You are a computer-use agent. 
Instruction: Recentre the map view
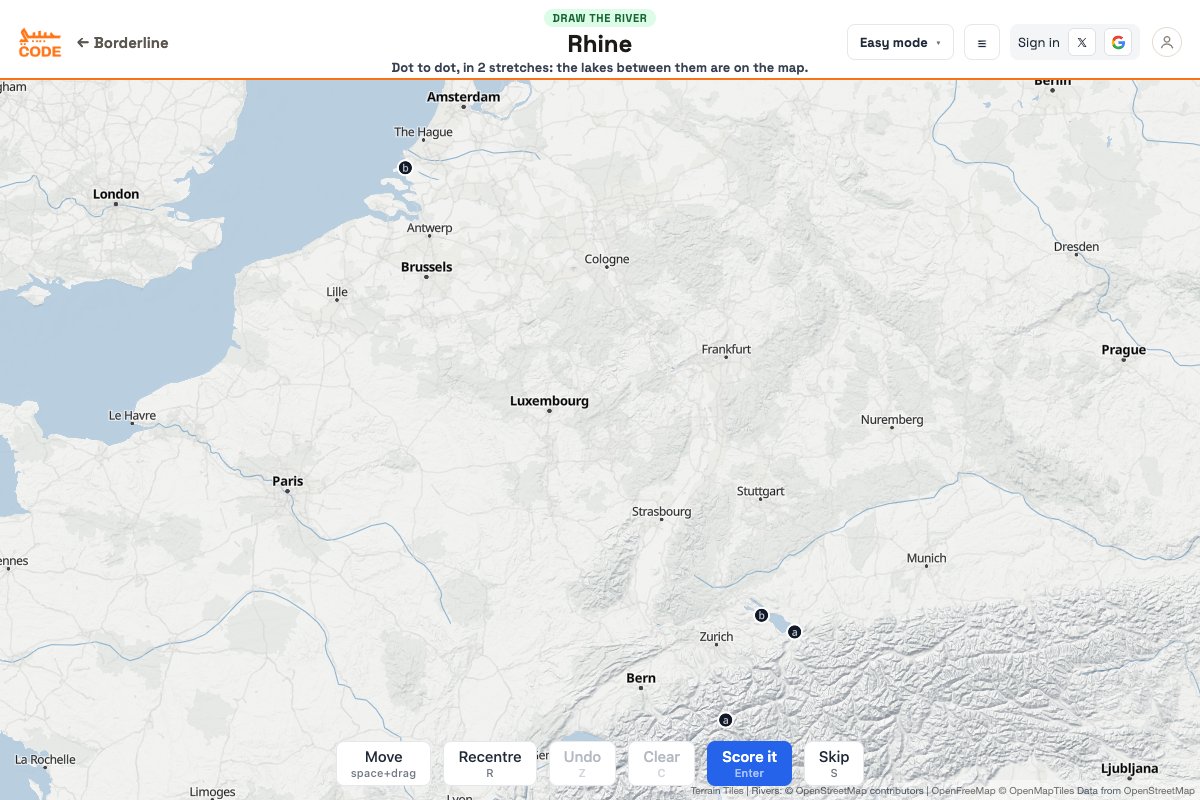click(490, 763)
